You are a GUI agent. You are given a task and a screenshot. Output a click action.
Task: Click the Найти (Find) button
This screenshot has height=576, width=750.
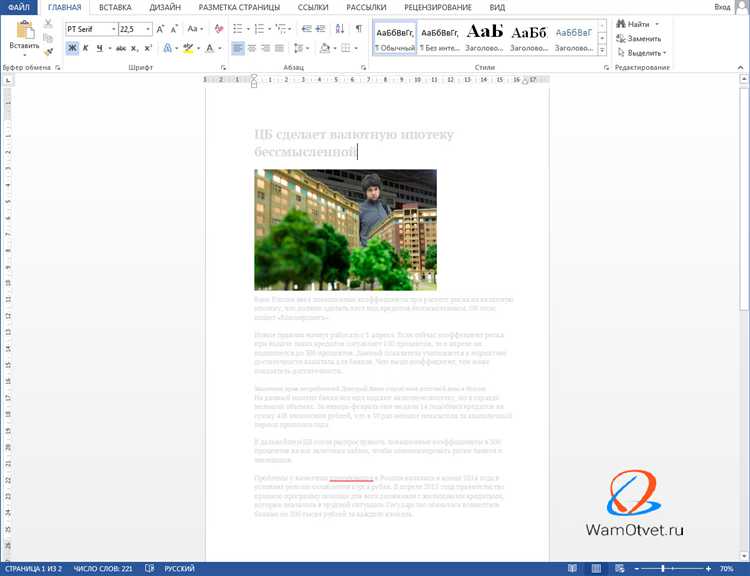pyautogui.click(x=638, y=24)
